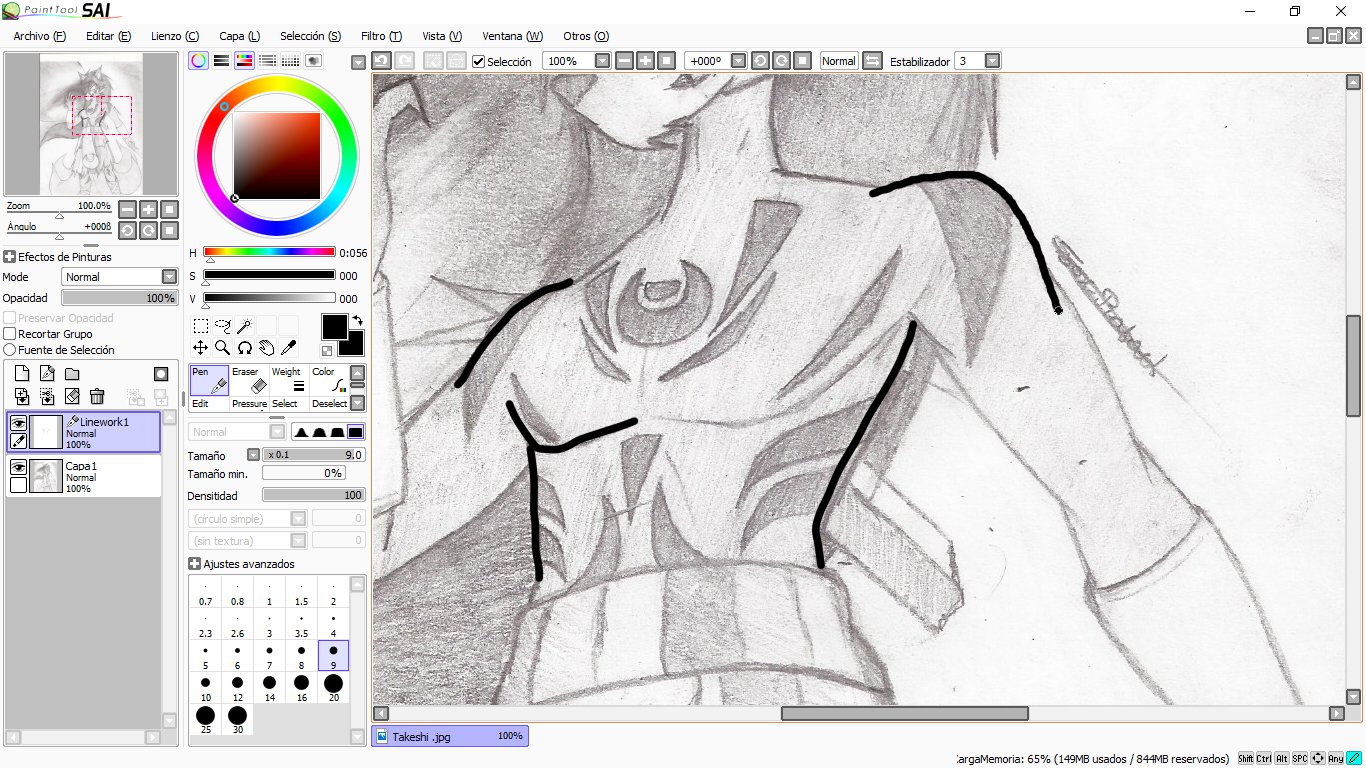Select the Eraser linework tool

pyautogui.click(x=249, y=381)
